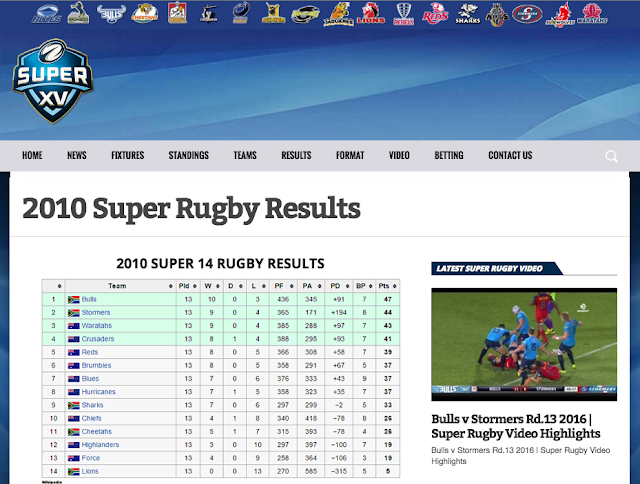
Task: Open the Results menu item
Action: [296, 155]
